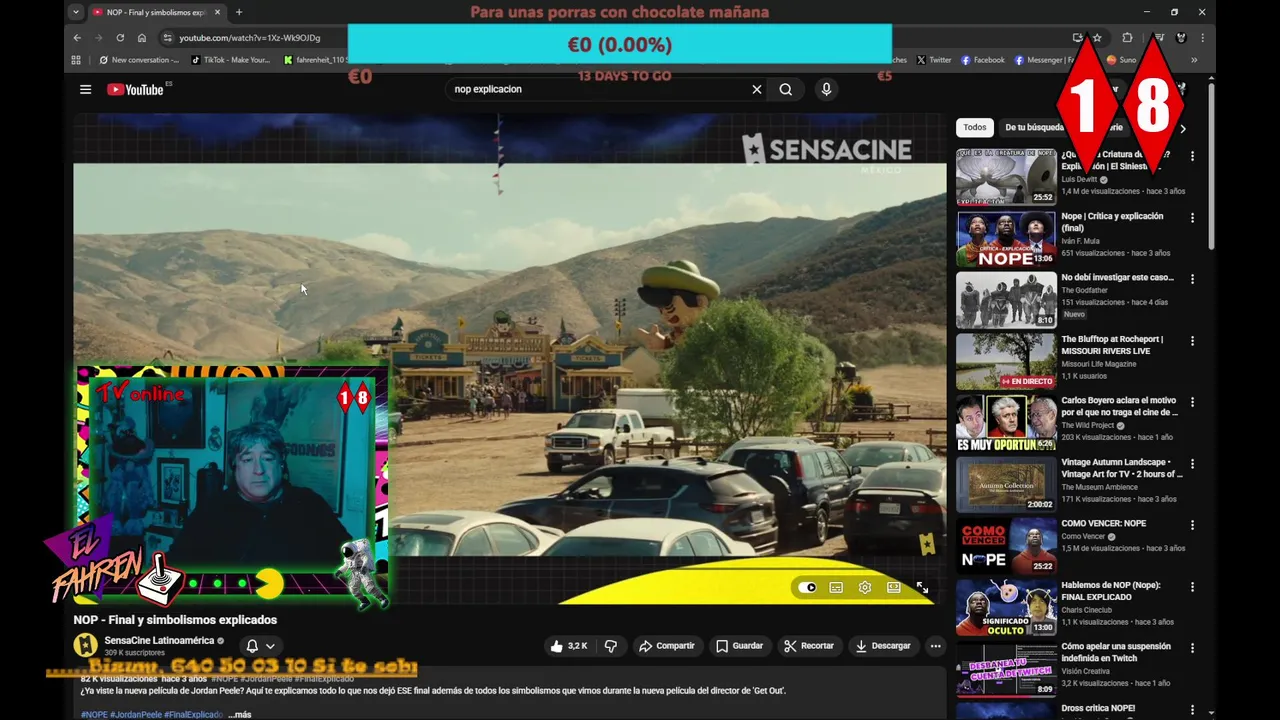This screenshot has height=720, width=1280.
Task: Open the Chrome three-dot menu
Action: click(x=1203, y=38)
